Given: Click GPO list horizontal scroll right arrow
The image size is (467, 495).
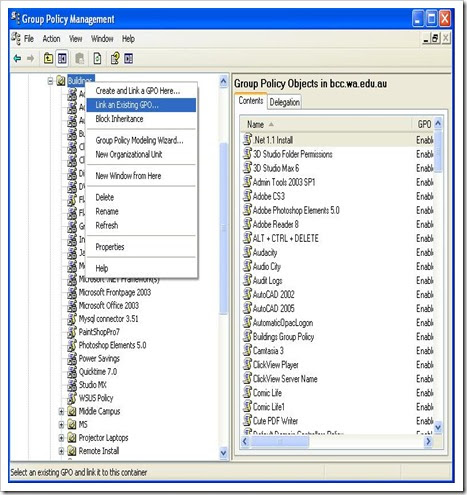Looking at the screenshot, I should point(428,442).
